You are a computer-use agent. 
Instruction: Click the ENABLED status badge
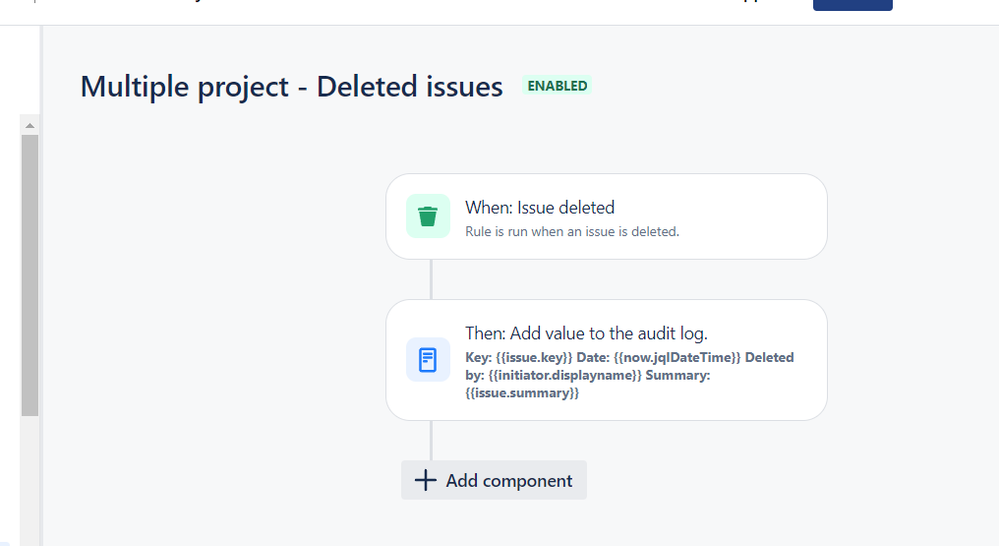click(557, 86)
